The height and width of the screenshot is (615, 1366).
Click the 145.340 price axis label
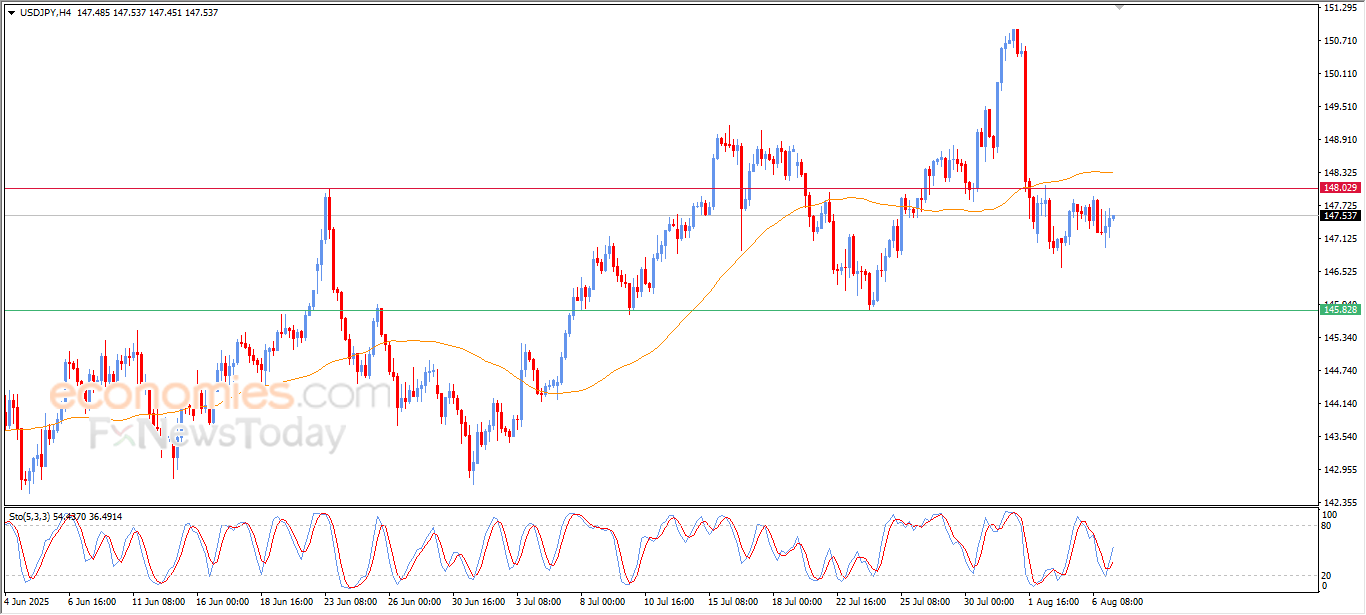(x=1340, y=338)
